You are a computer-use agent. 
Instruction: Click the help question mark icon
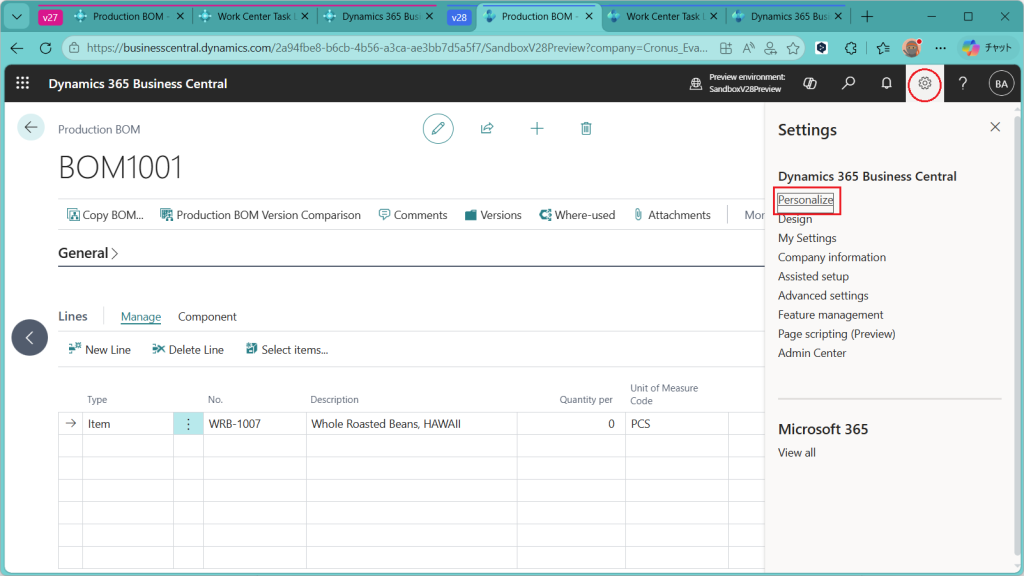[x=963, y=84]
